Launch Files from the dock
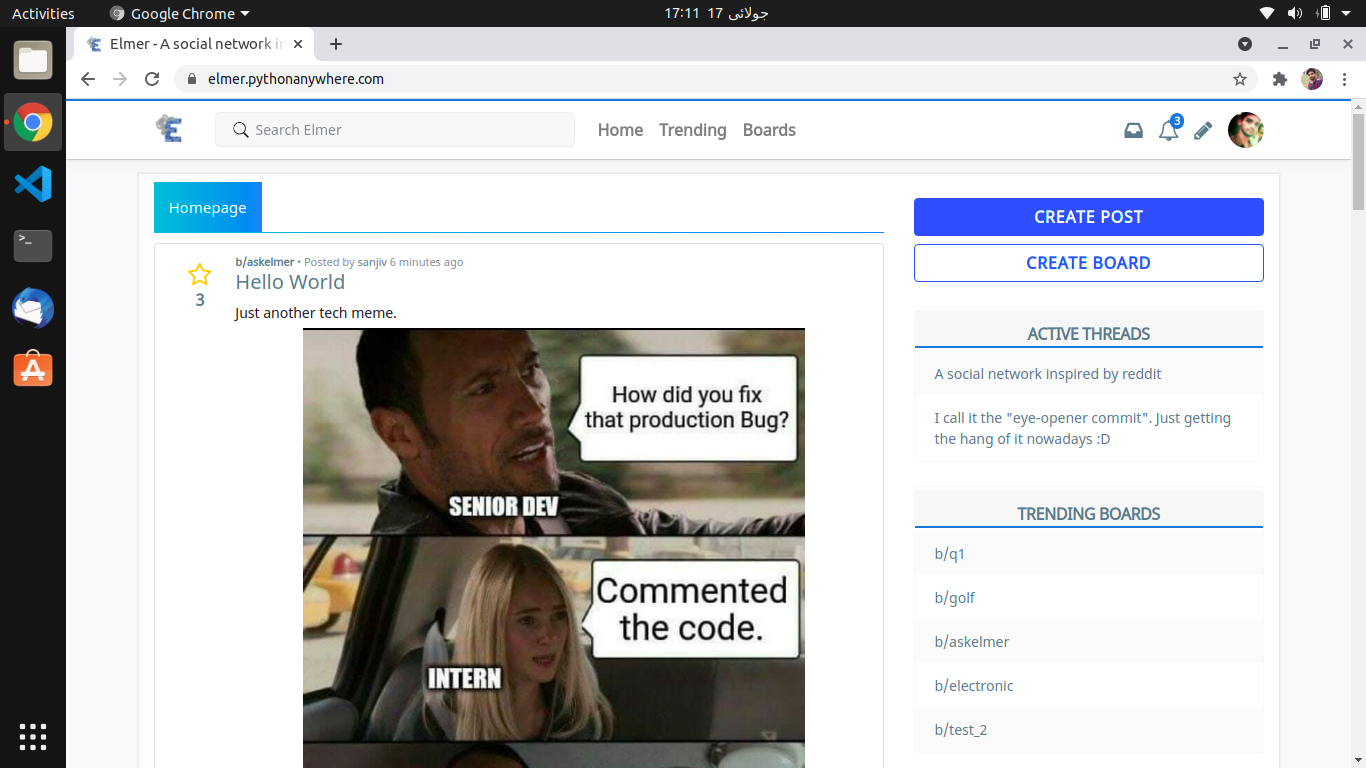Screen dimensions: 1366x768 click(33, 60)
